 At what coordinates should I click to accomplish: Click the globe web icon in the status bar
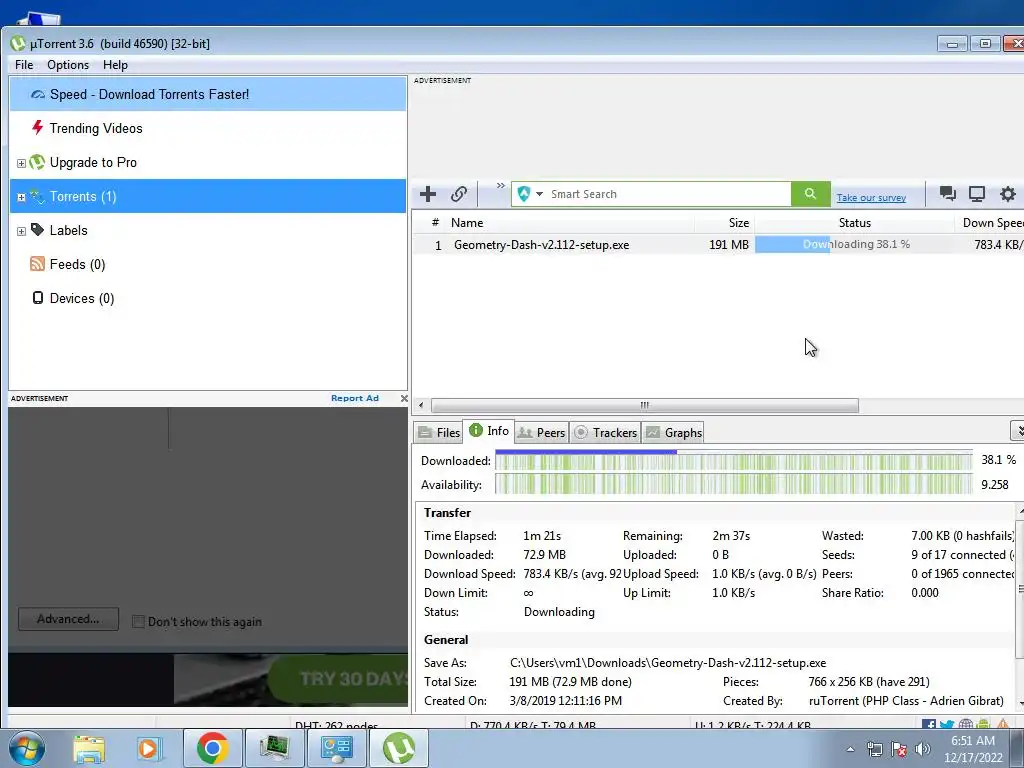965,725
